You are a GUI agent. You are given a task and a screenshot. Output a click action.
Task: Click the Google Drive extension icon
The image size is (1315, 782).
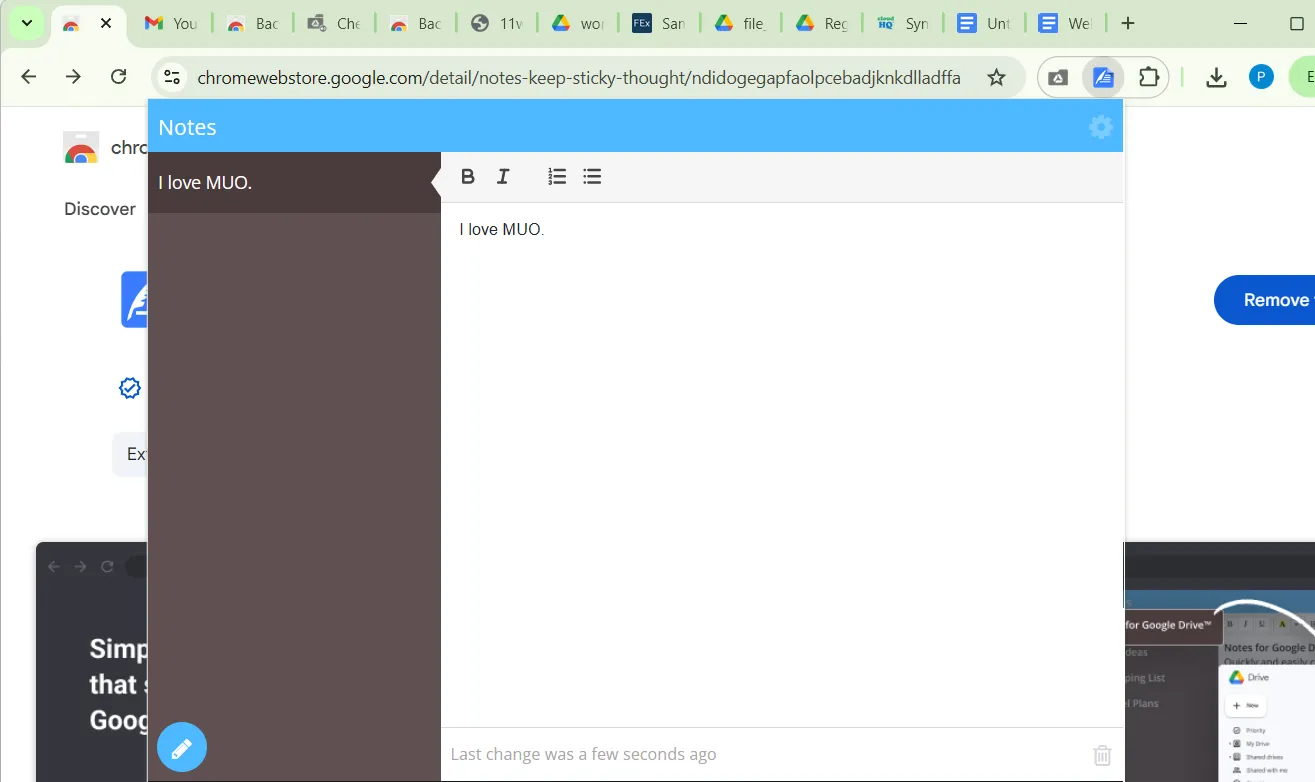1057,76
